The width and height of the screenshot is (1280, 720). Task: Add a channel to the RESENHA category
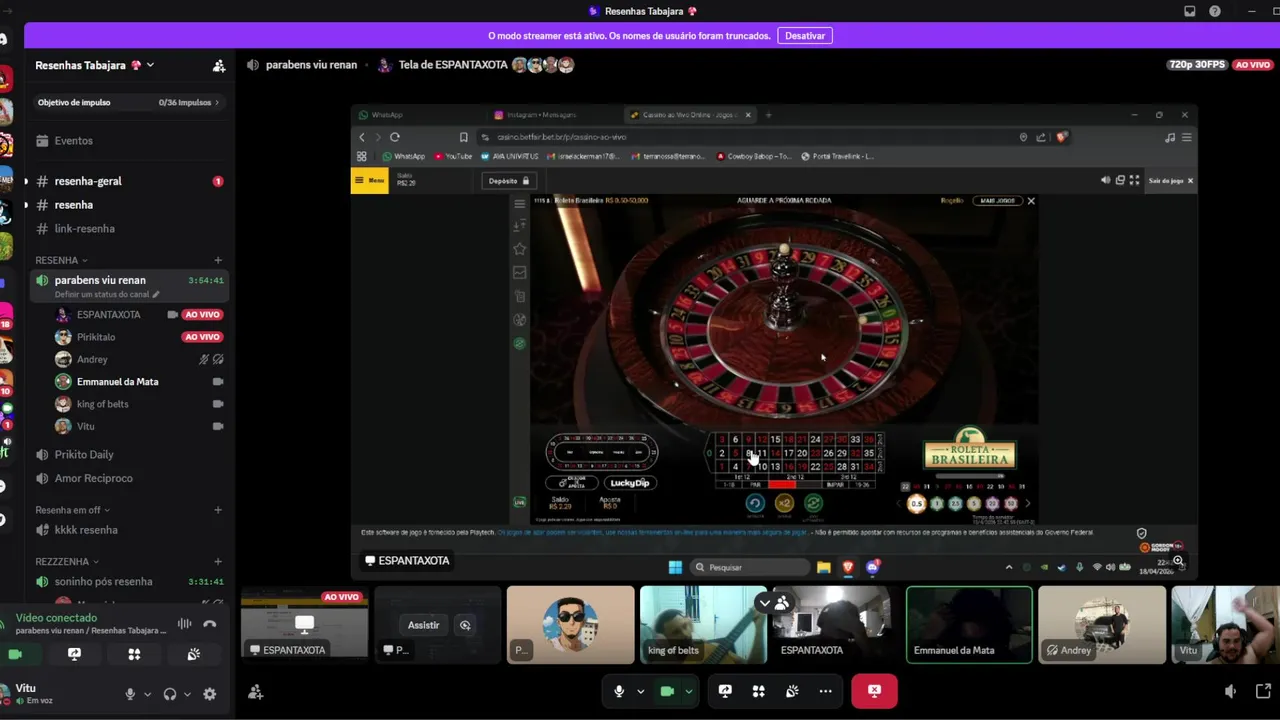point(218,260)
